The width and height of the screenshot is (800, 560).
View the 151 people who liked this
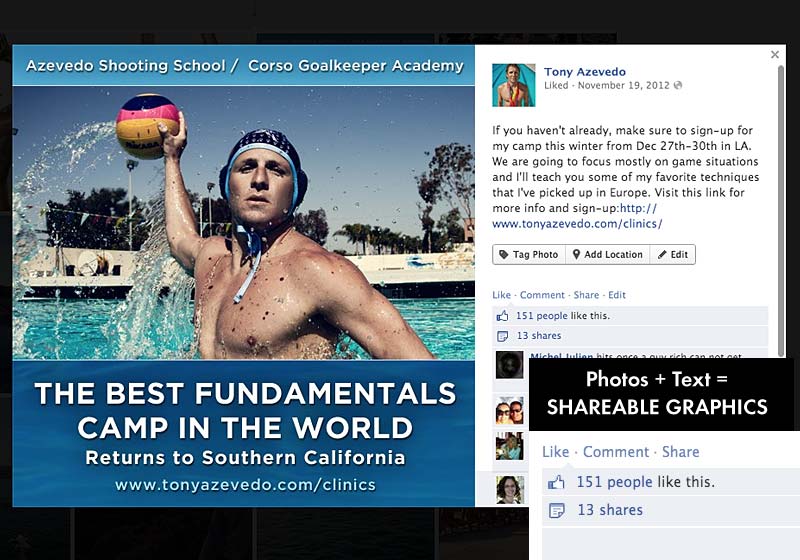click(x=541, y=316)
